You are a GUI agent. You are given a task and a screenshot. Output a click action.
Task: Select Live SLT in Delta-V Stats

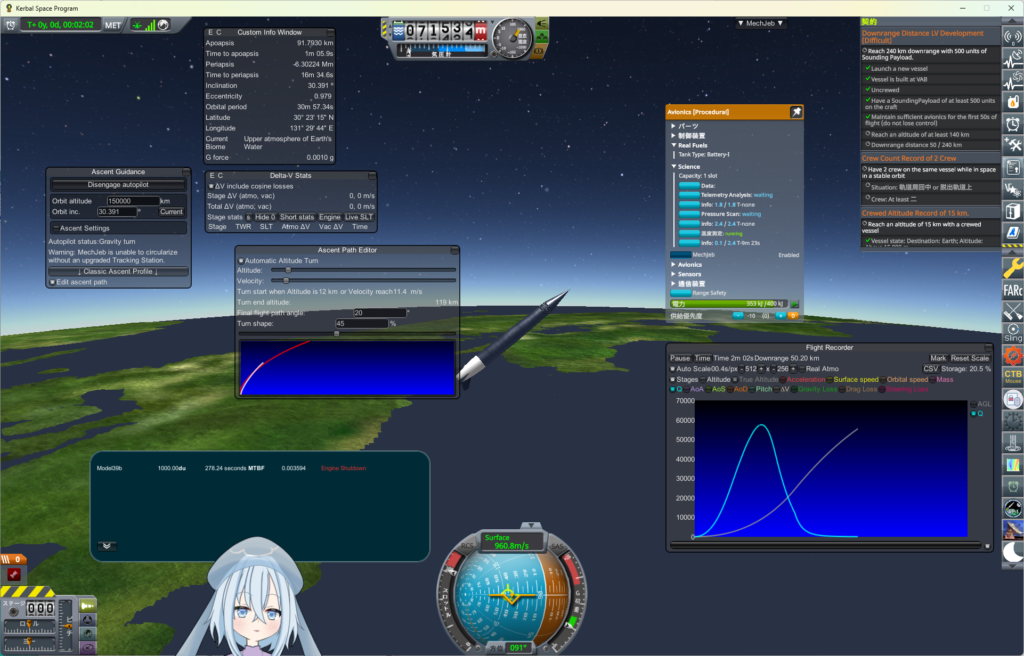tap(359, 217)
